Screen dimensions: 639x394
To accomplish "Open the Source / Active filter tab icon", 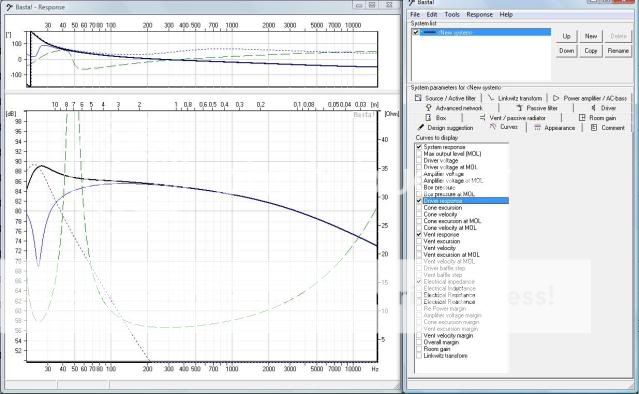I will tap(418, 98).
